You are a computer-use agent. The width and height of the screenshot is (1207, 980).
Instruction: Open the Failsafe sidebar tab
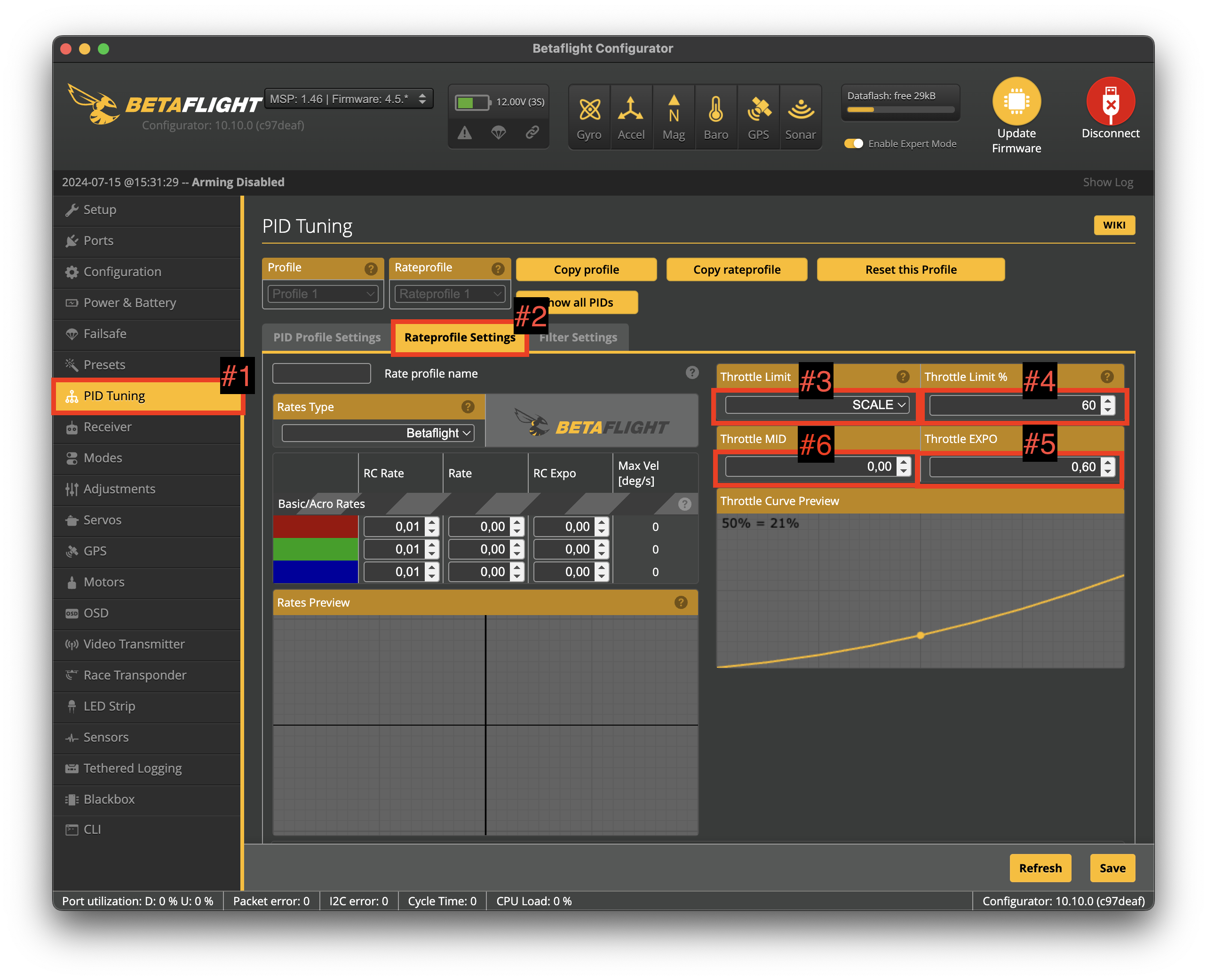(147, 333)
